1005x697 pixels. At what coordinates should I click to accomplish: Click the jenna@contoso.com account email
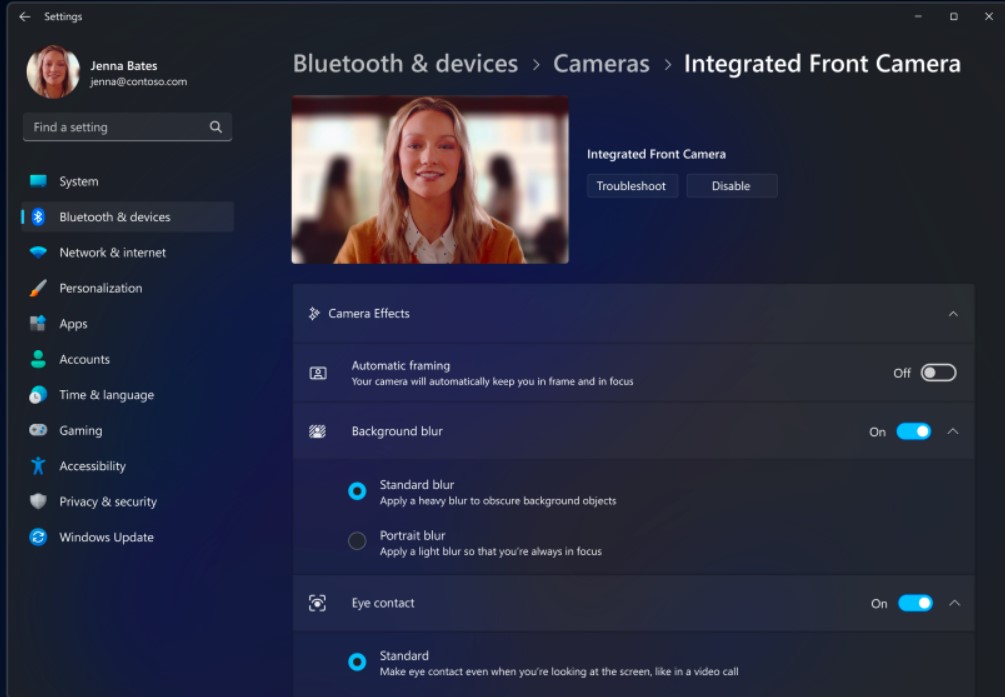coord(138,81)
